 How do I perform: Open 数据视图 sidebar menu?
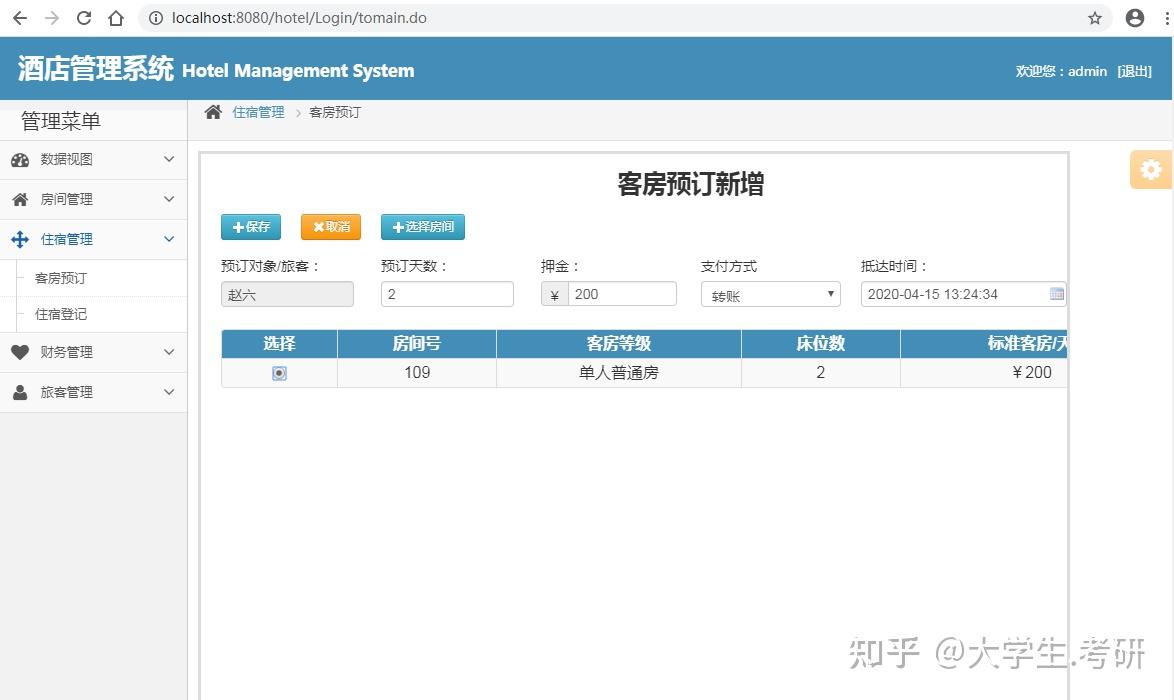click(x=94, y=159)
